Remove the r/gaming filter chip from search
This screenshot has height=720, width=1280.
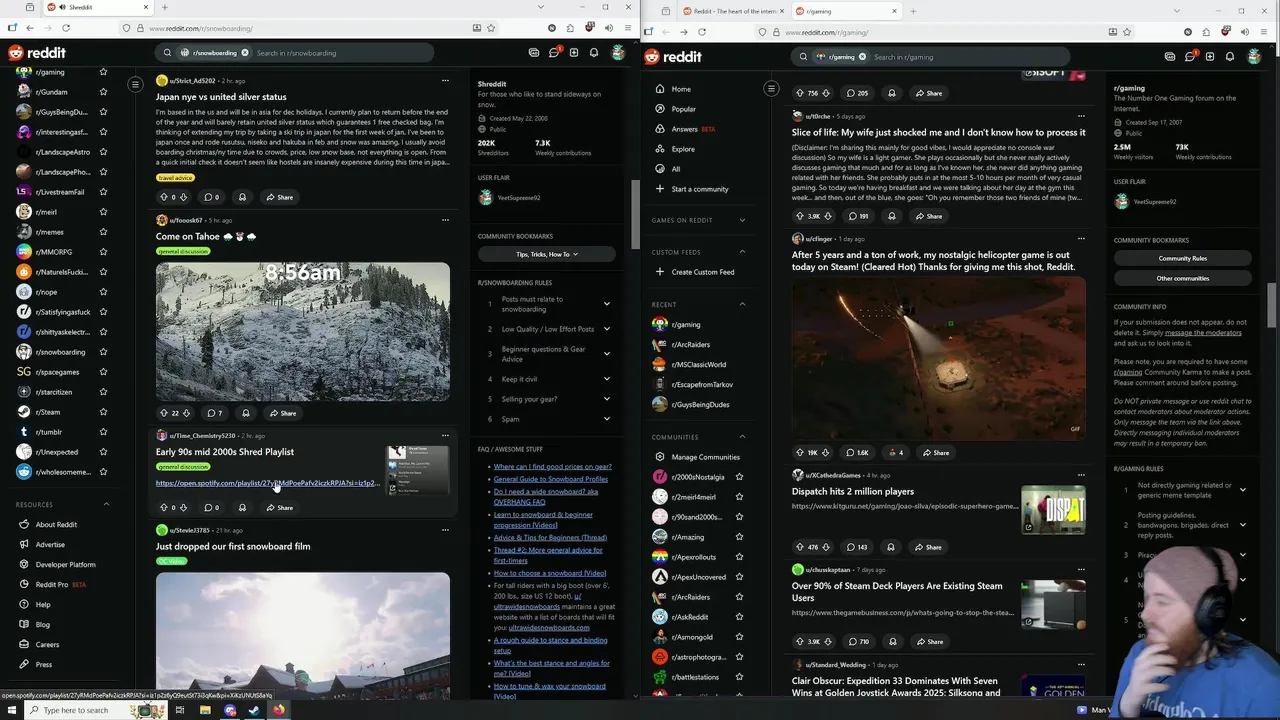click(862, 57)
